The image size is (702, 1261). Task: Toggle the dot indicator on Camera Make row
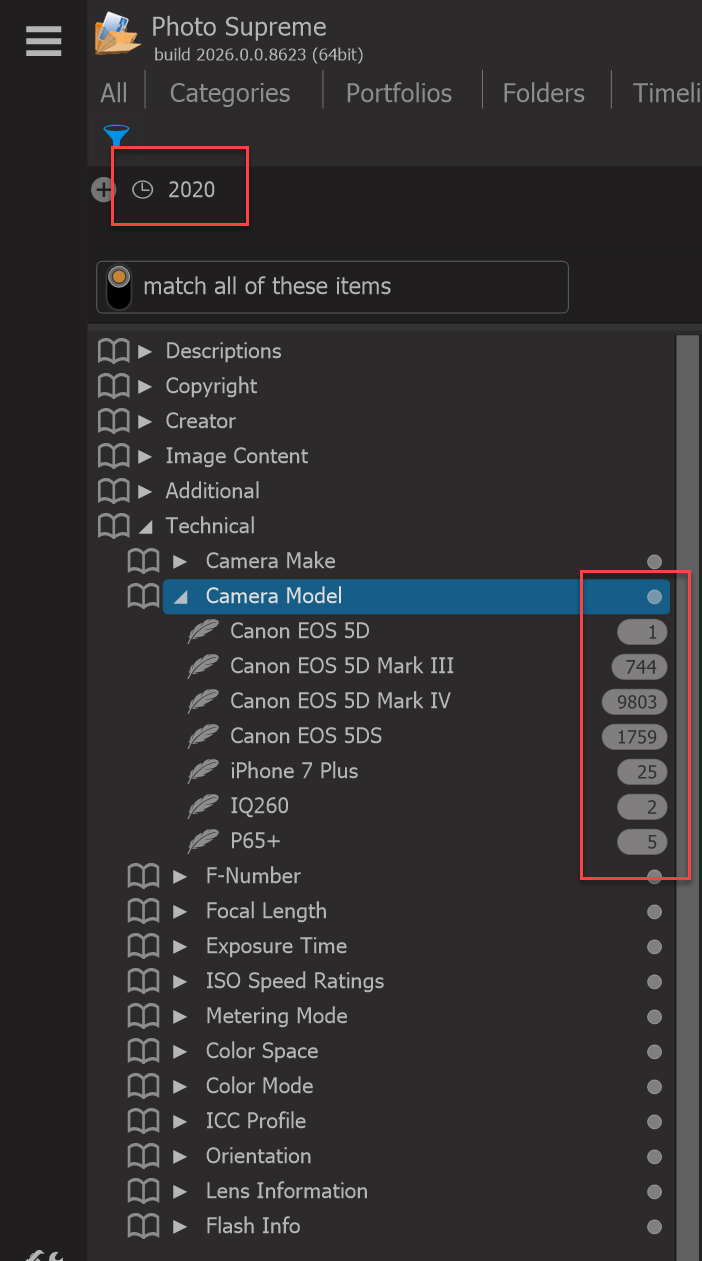pos(655,562)
